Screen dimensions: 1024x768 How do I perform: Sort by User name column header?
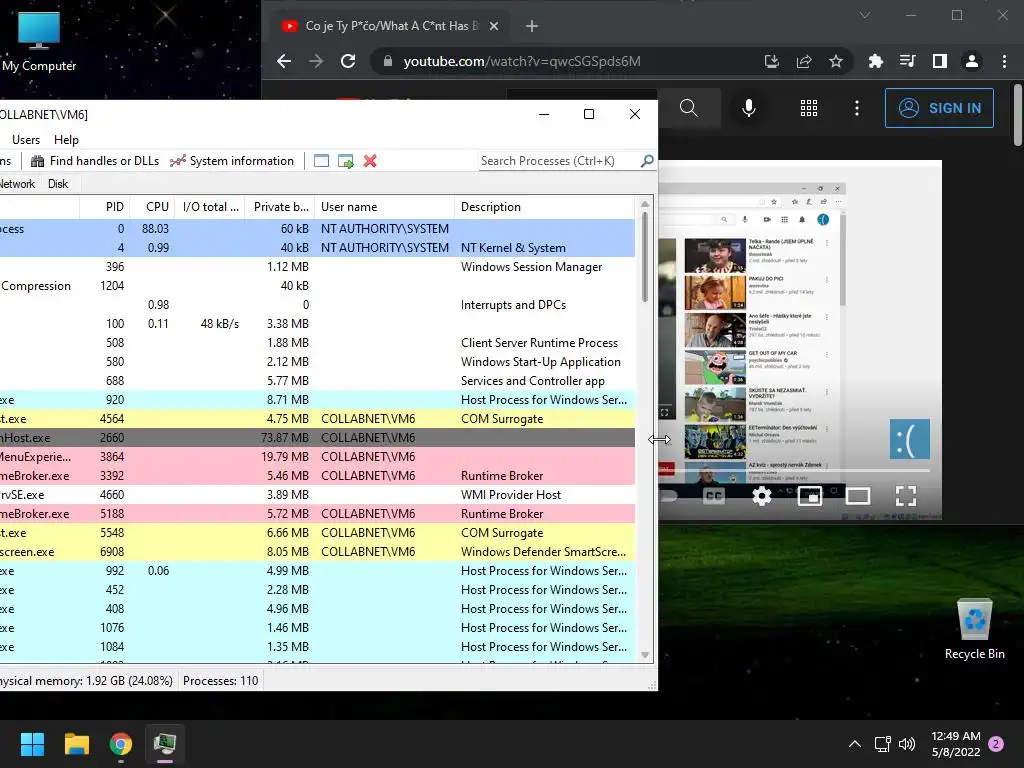pos(385,207)
